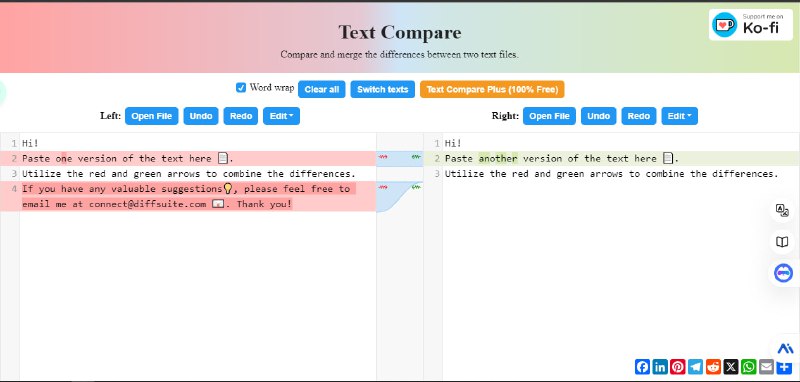Click Clear all button
800x382 pixels.
coord(322,89)
